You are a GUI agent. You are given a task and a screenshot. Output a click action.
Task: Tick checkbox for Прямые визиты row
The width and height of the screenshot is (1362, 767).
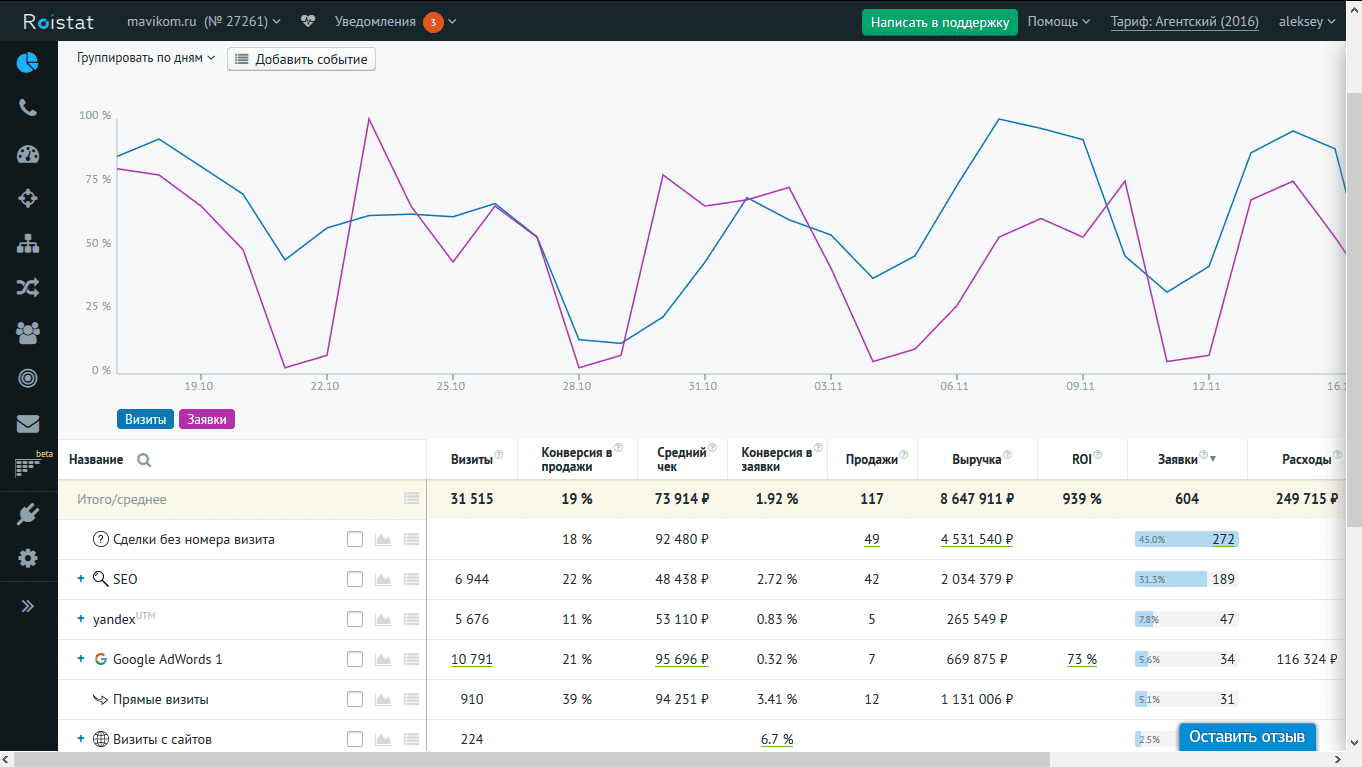pos(355,699)
